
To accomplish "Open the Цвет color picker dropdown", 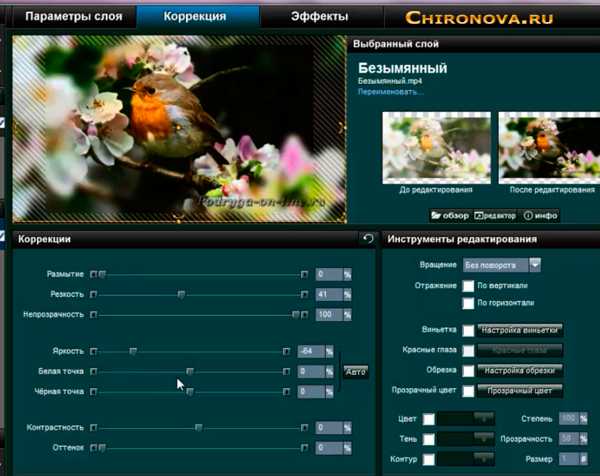I will [x=466, y=419].
